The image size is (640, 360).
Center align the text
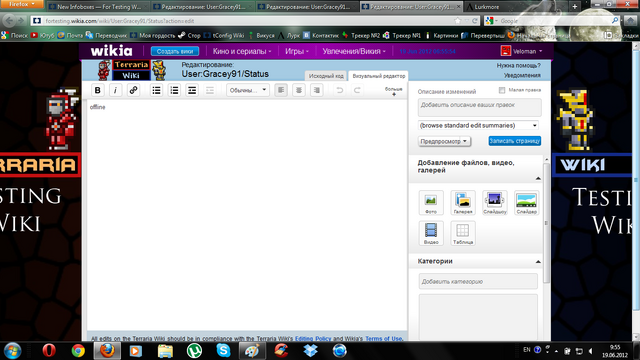[x=299, y=90]
